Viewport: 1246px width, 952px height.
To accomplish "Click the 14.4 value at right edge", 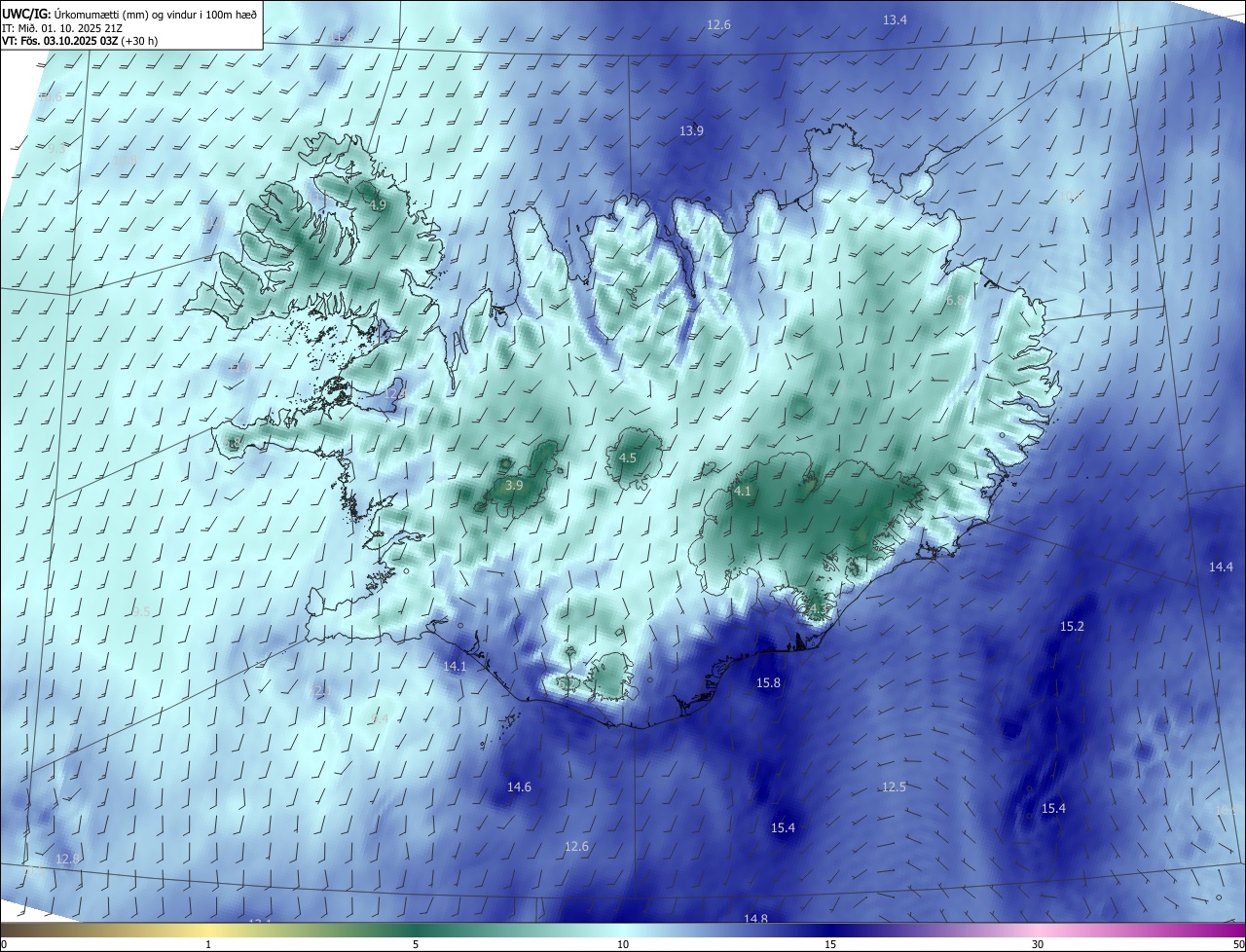I will click(1221, 567).
